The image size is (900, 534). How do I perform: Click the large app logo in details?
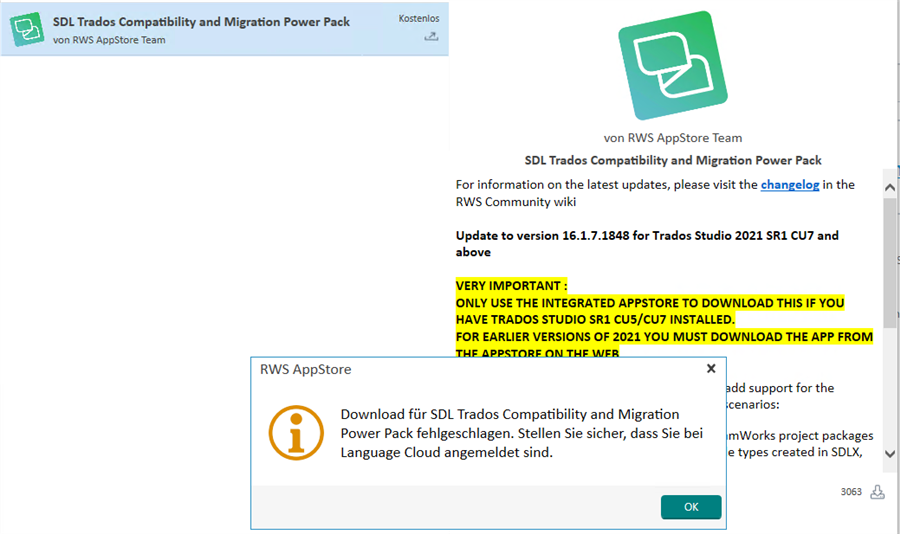click(x=673, y=65)
